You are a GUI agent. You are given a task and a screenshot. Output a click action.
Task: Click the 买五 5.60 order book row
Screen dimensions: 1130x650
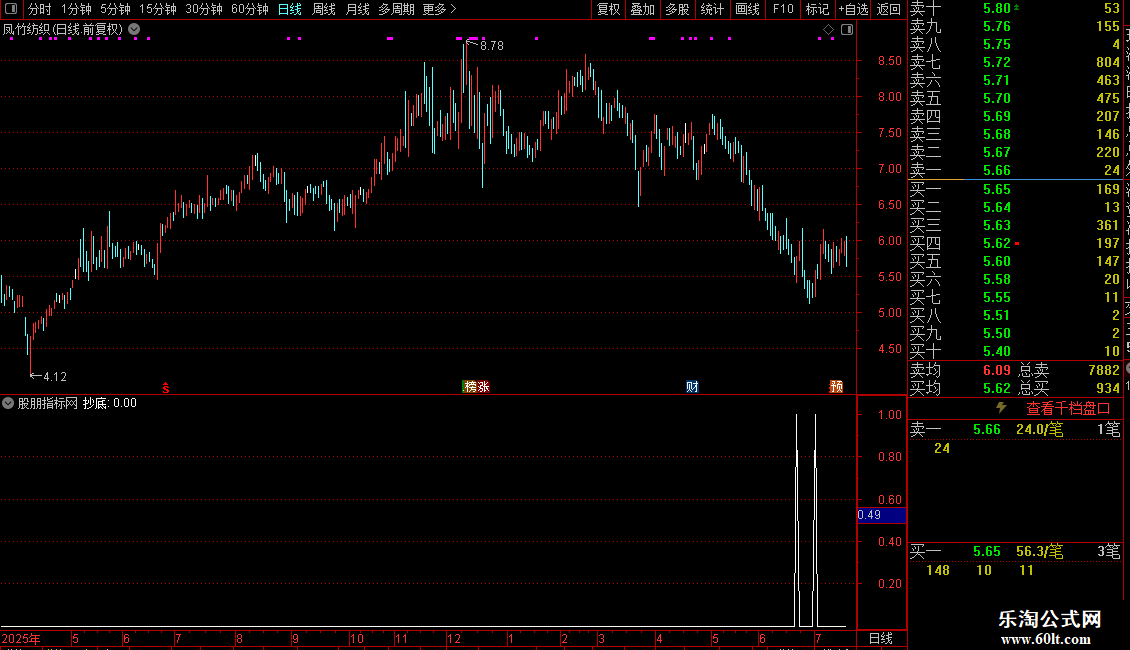pyautogui.click(x=1015, y=261)
